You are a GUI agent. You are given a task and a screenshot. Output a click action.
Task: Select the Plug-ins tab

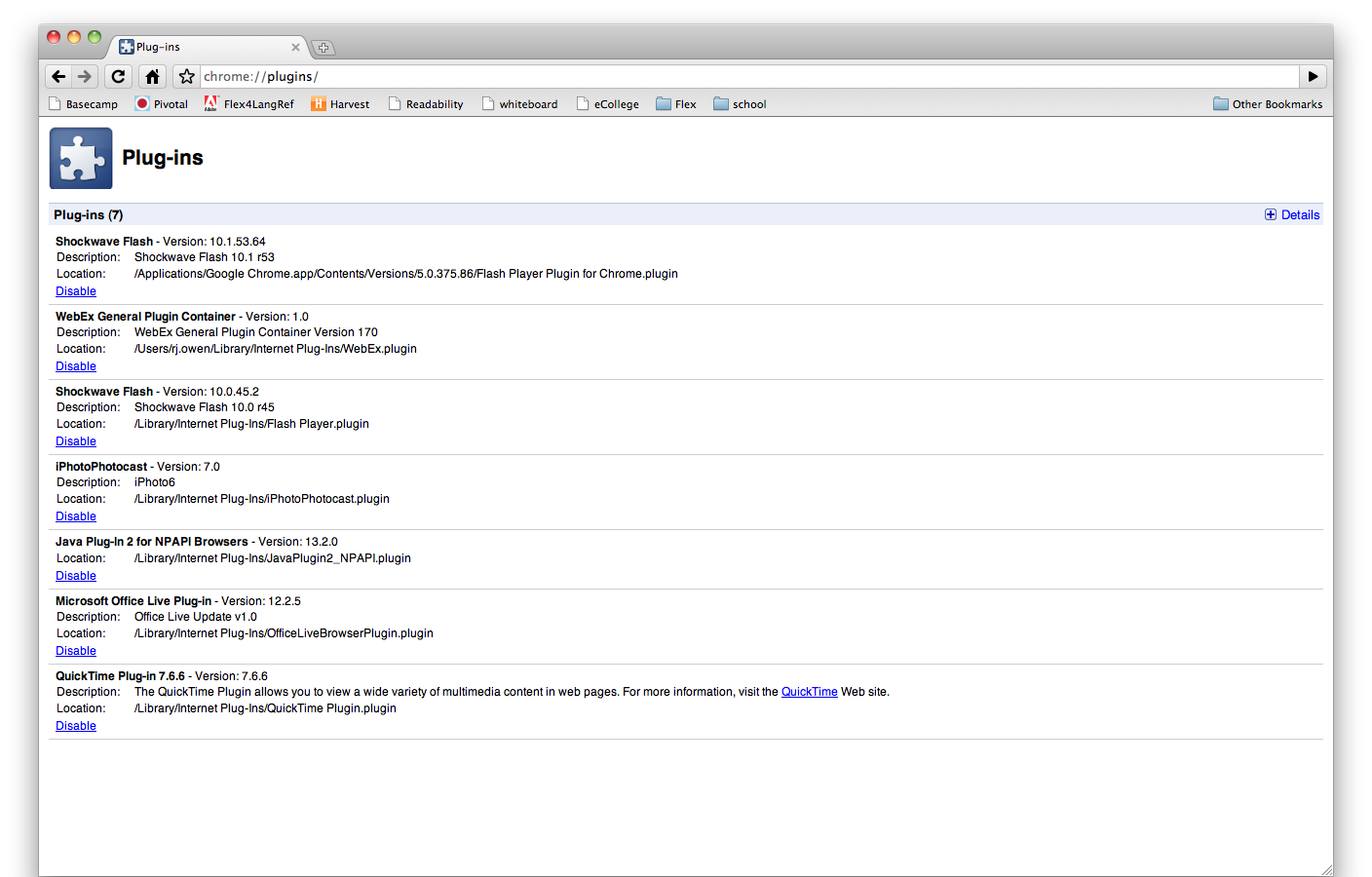[x=207, y=47]
